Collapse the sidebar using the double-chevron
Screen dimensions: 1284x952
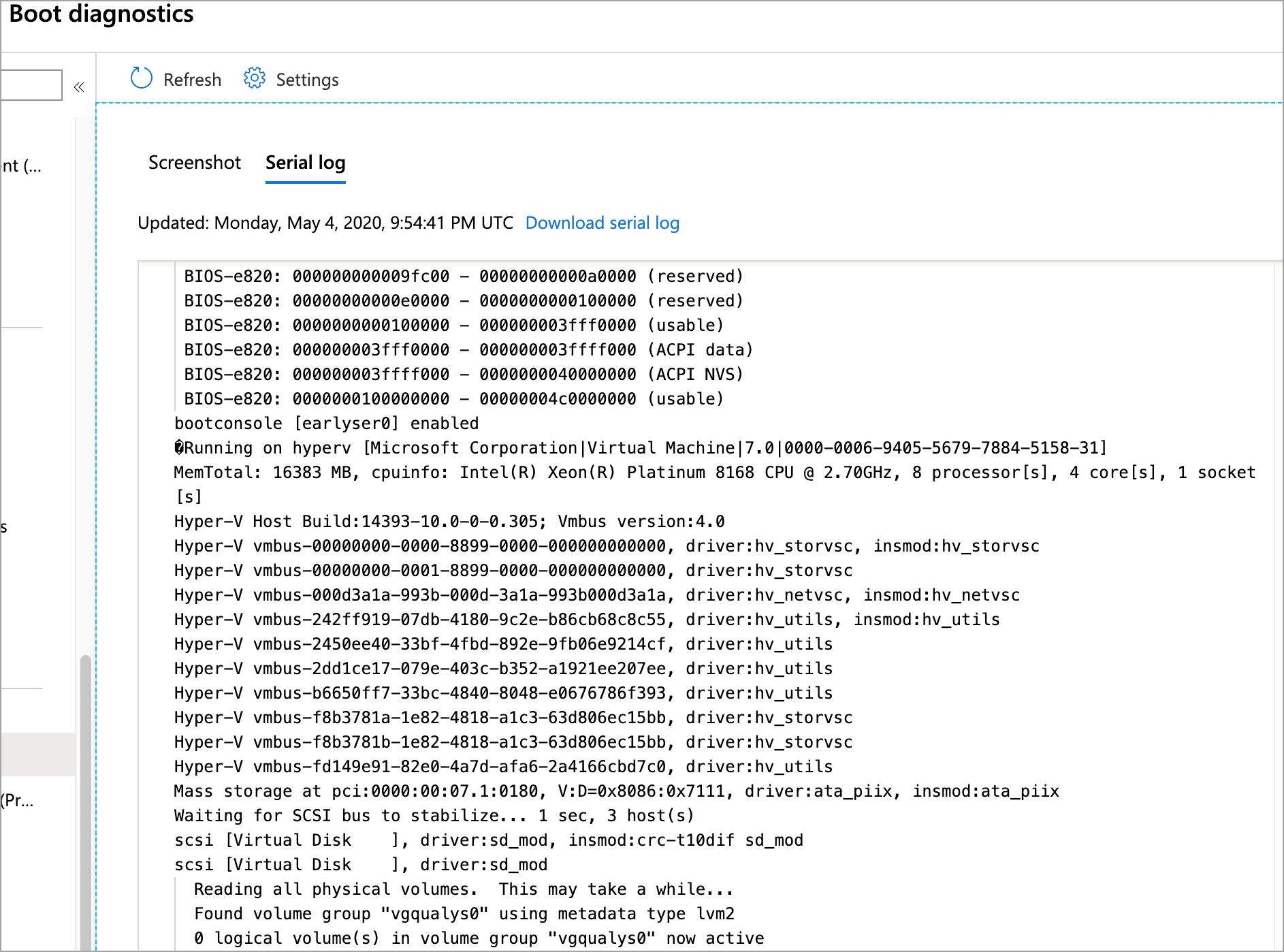79,86
